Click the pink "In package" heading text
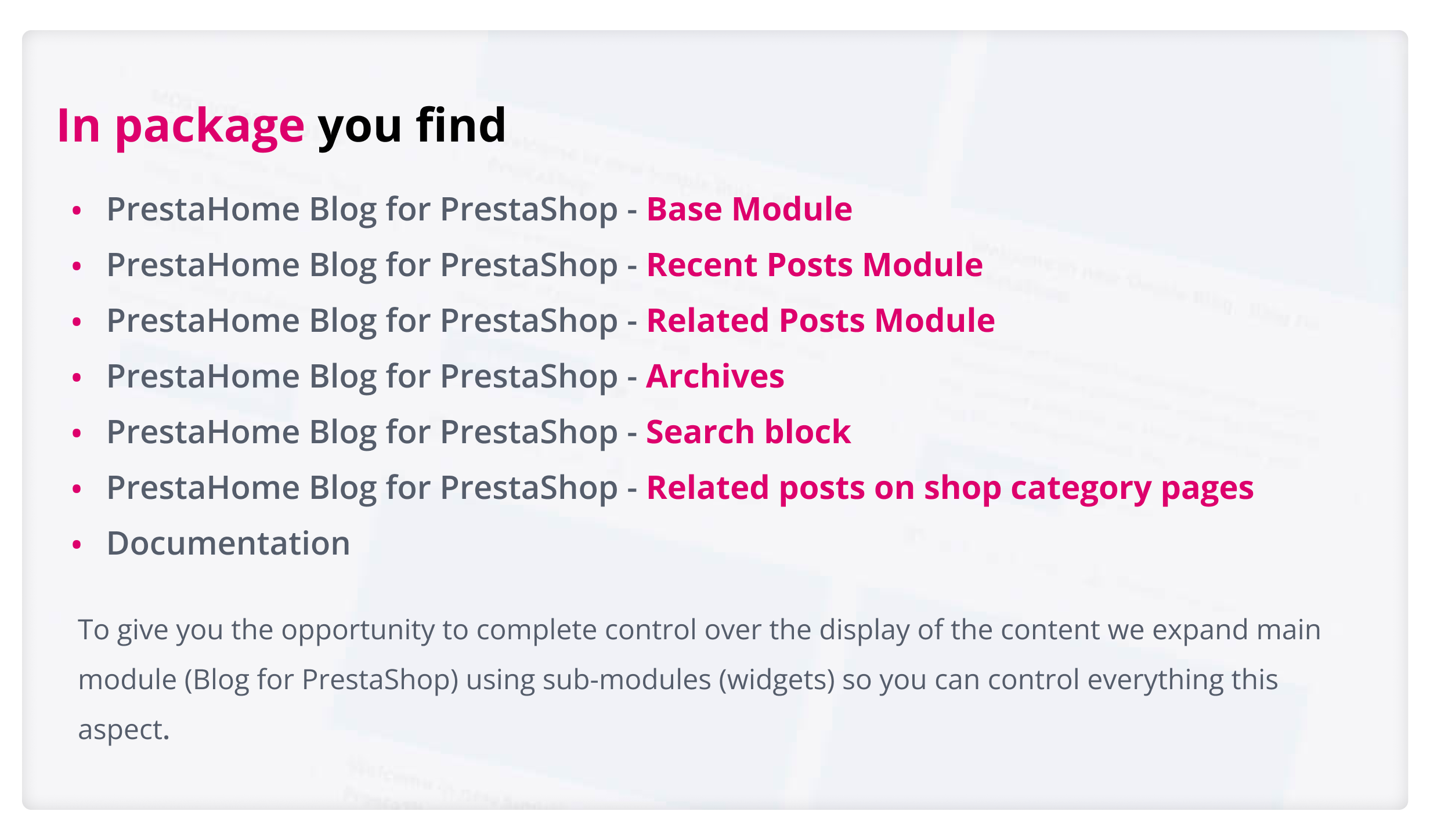Image resolution: width=1430 pixels, height=840 pixels. (180, 125)
